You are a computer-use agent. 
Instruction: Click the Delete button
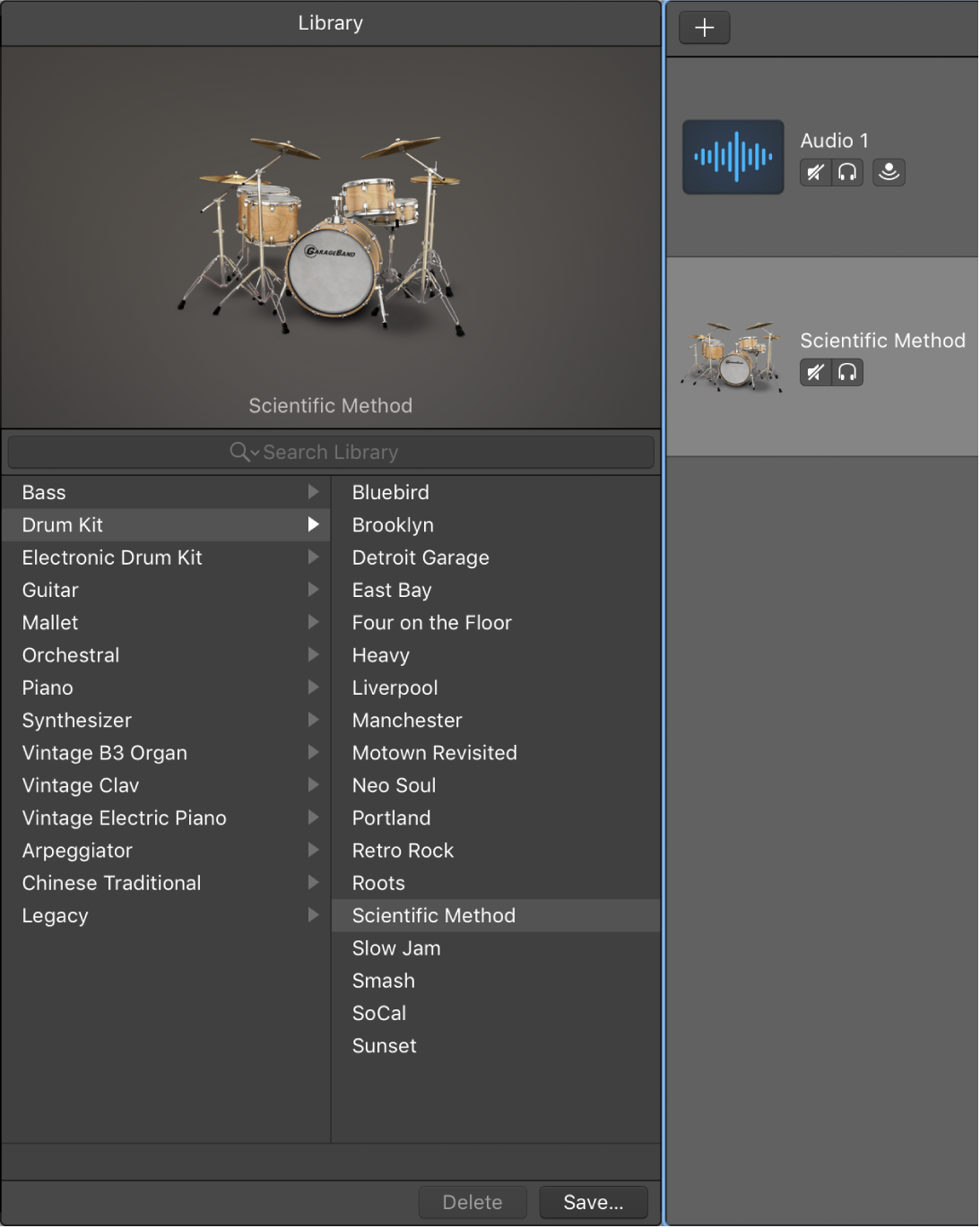tap(473, 1202)
